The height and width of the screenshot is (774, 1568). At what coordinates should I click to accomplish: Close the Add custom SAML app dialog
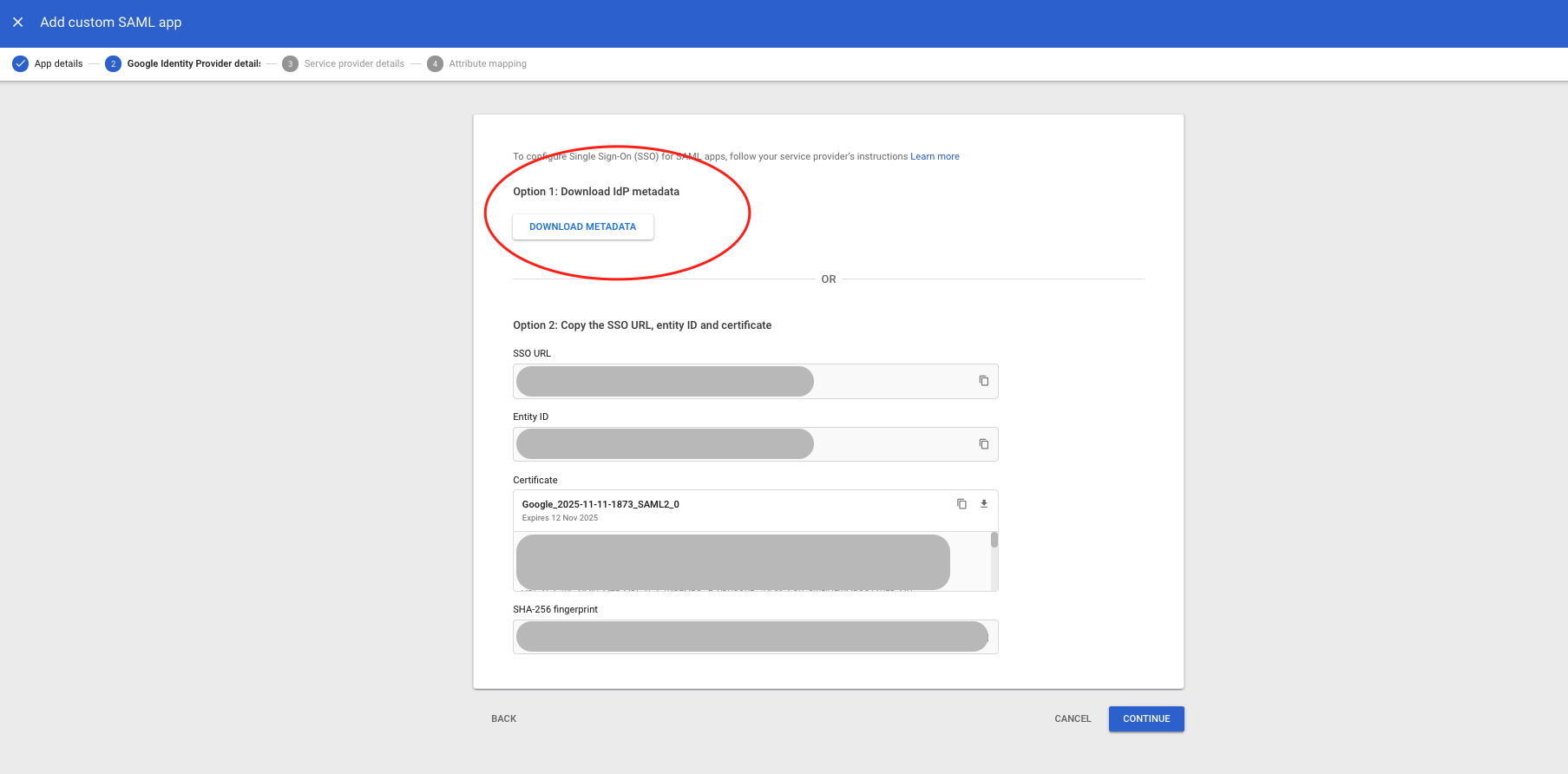pos(17,23)
